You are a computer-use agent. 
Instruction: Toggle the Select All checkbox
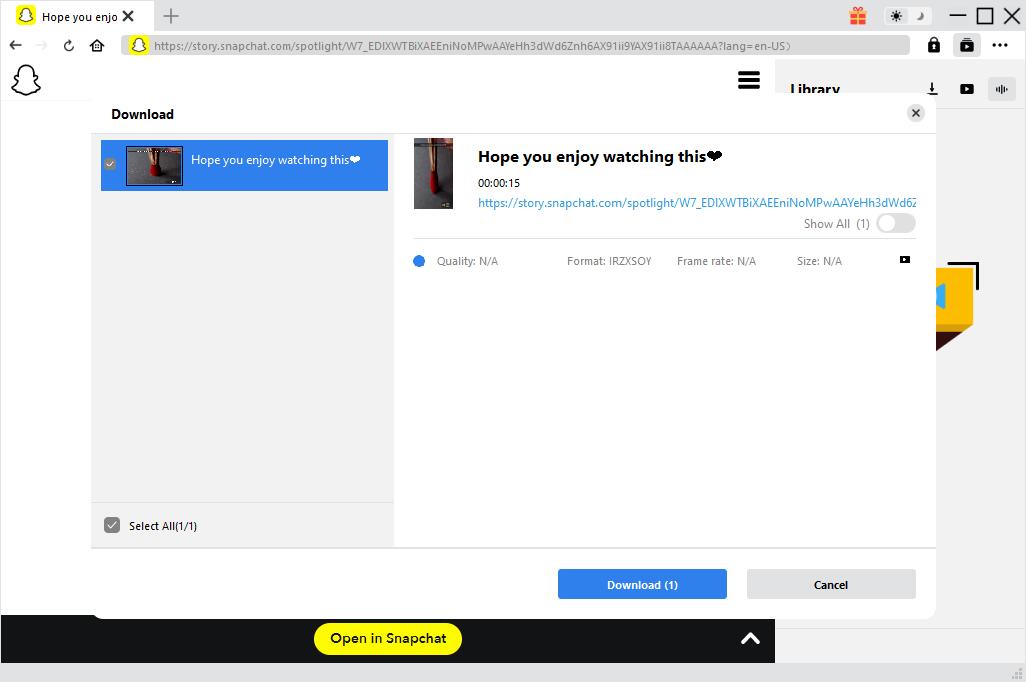(112, 525)
